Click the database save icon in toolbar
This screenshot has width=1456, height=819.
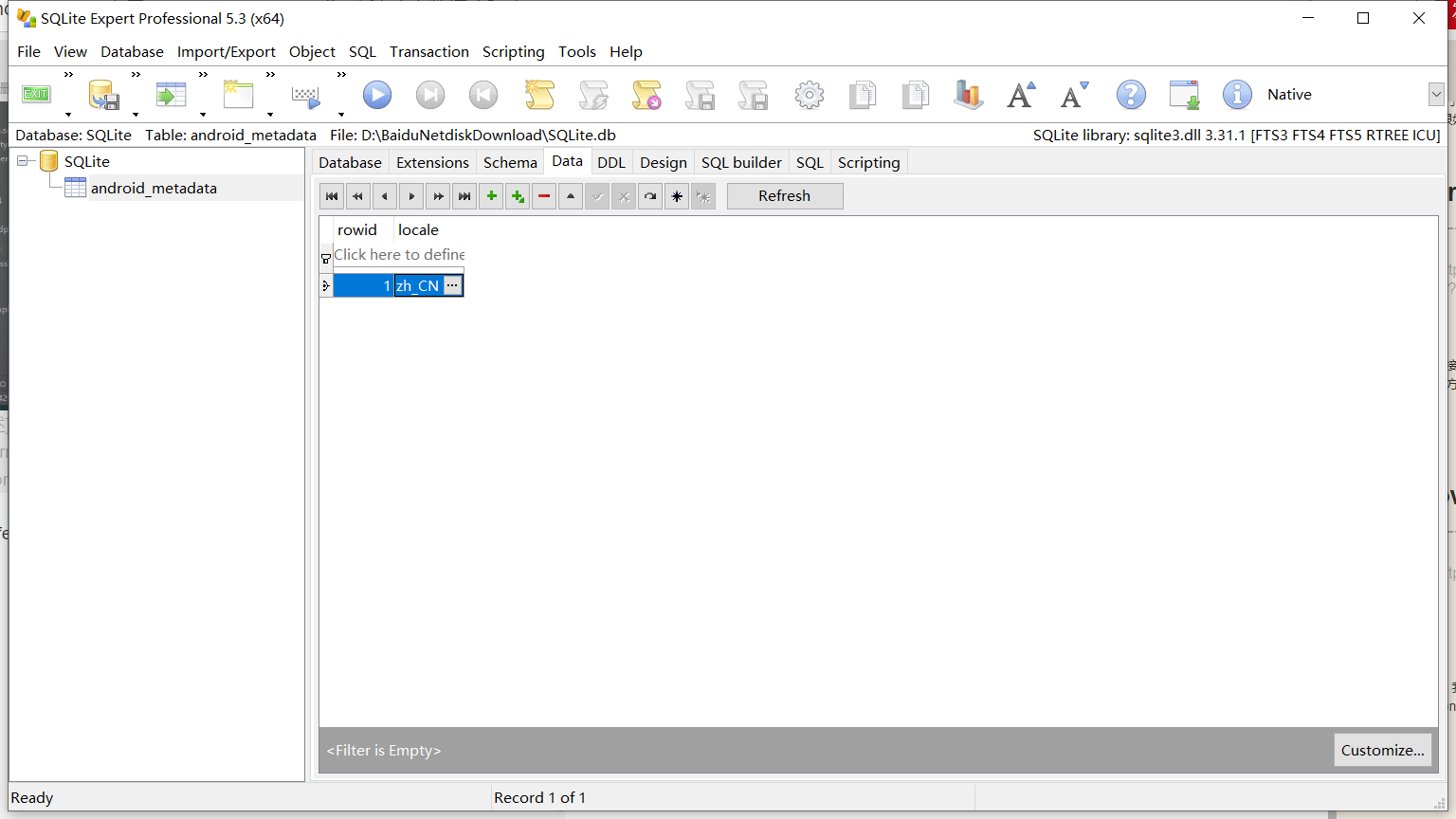pyautogui.click(x=103, y=95)
